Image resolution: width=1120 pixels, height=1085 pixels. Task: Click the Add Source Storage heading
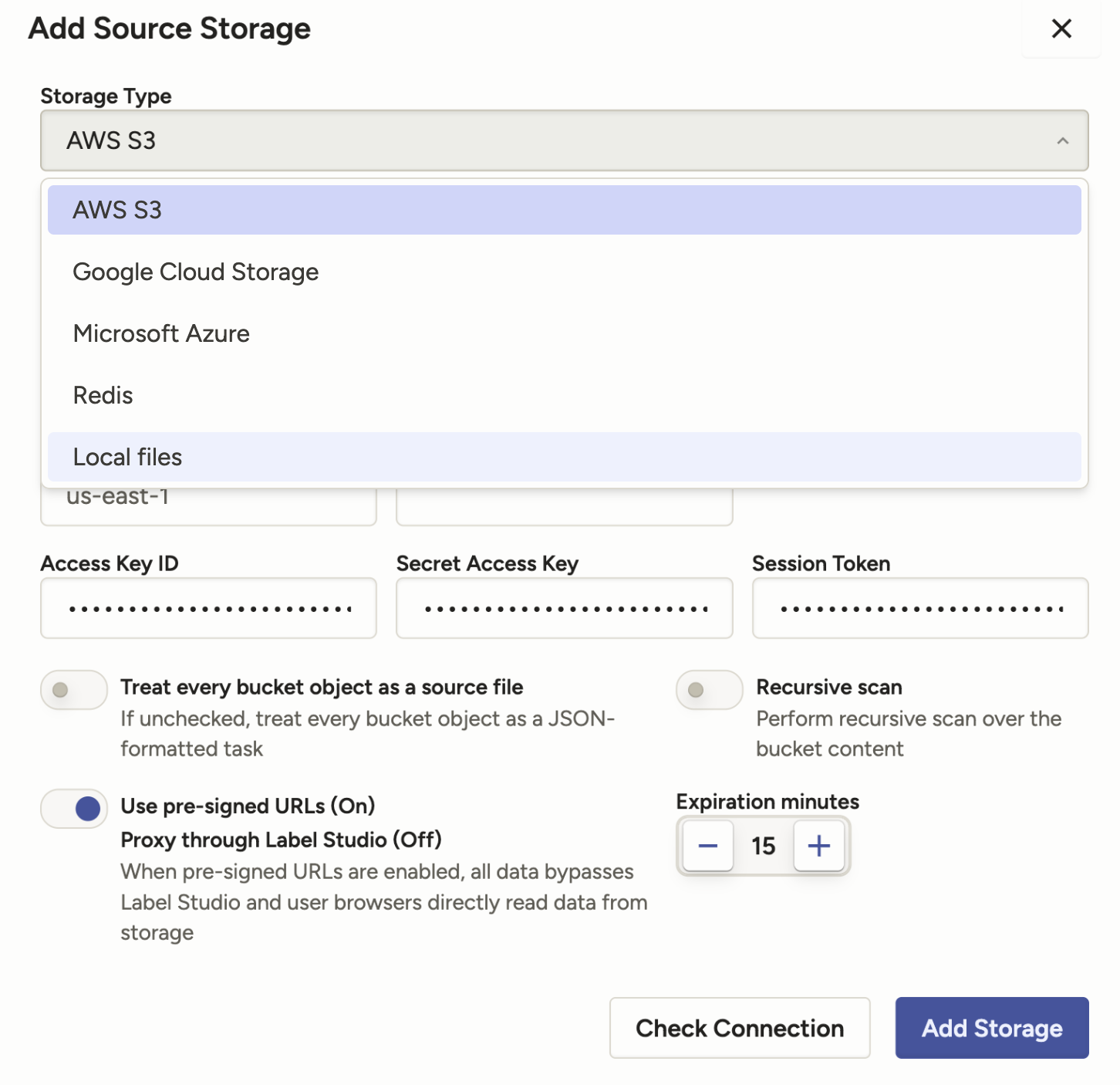coord(170,29)
